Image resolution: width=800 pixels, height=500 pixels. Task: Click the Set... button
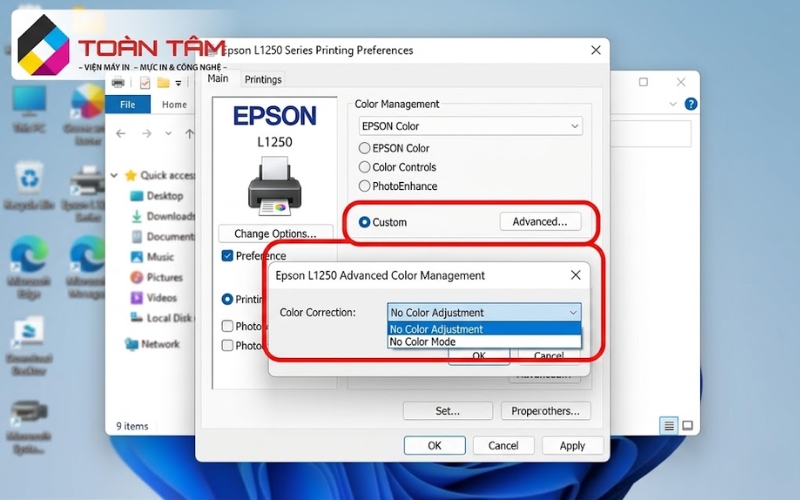(447, 411)
